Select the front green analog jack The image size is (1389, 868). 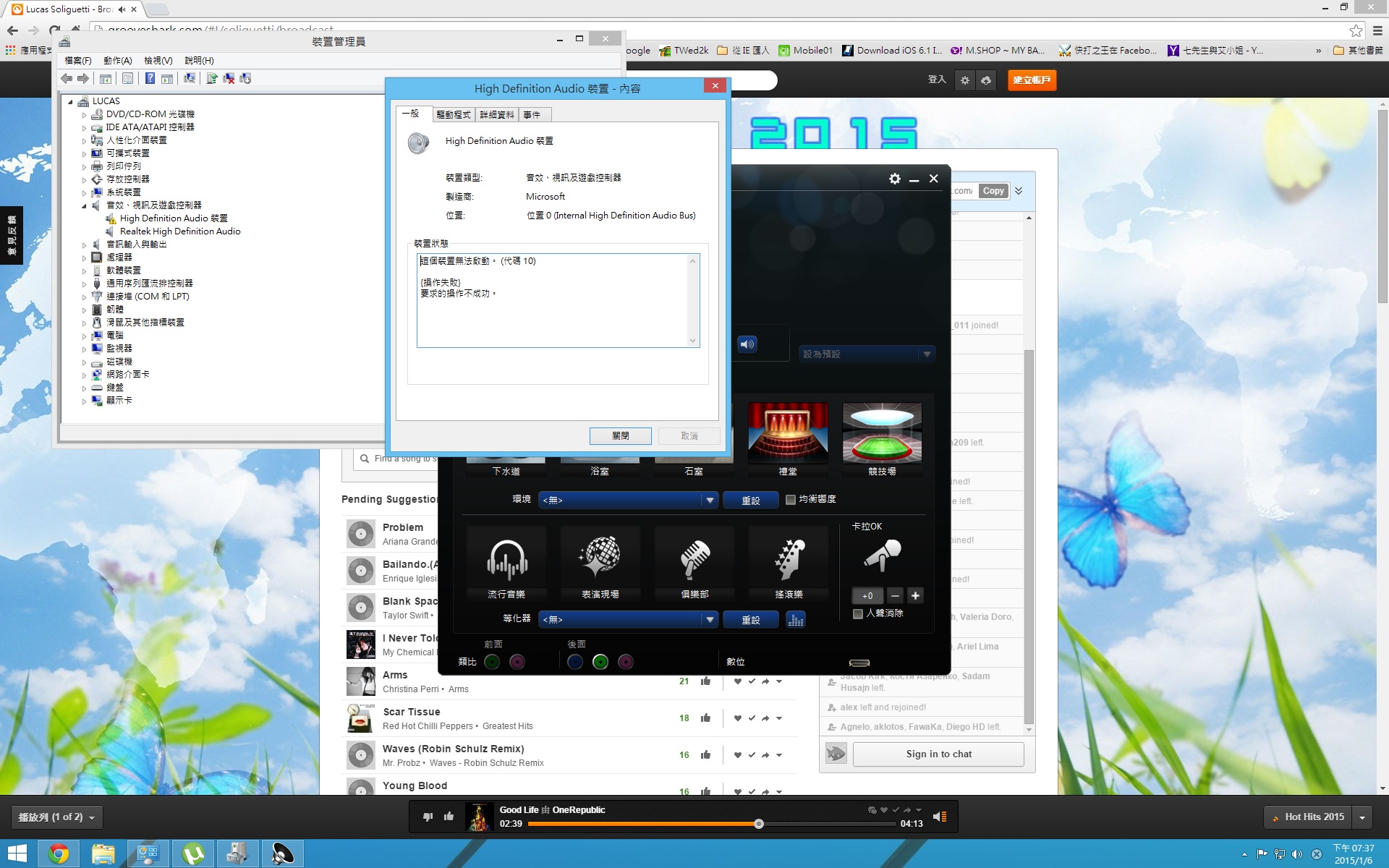(x=492, y=662)
